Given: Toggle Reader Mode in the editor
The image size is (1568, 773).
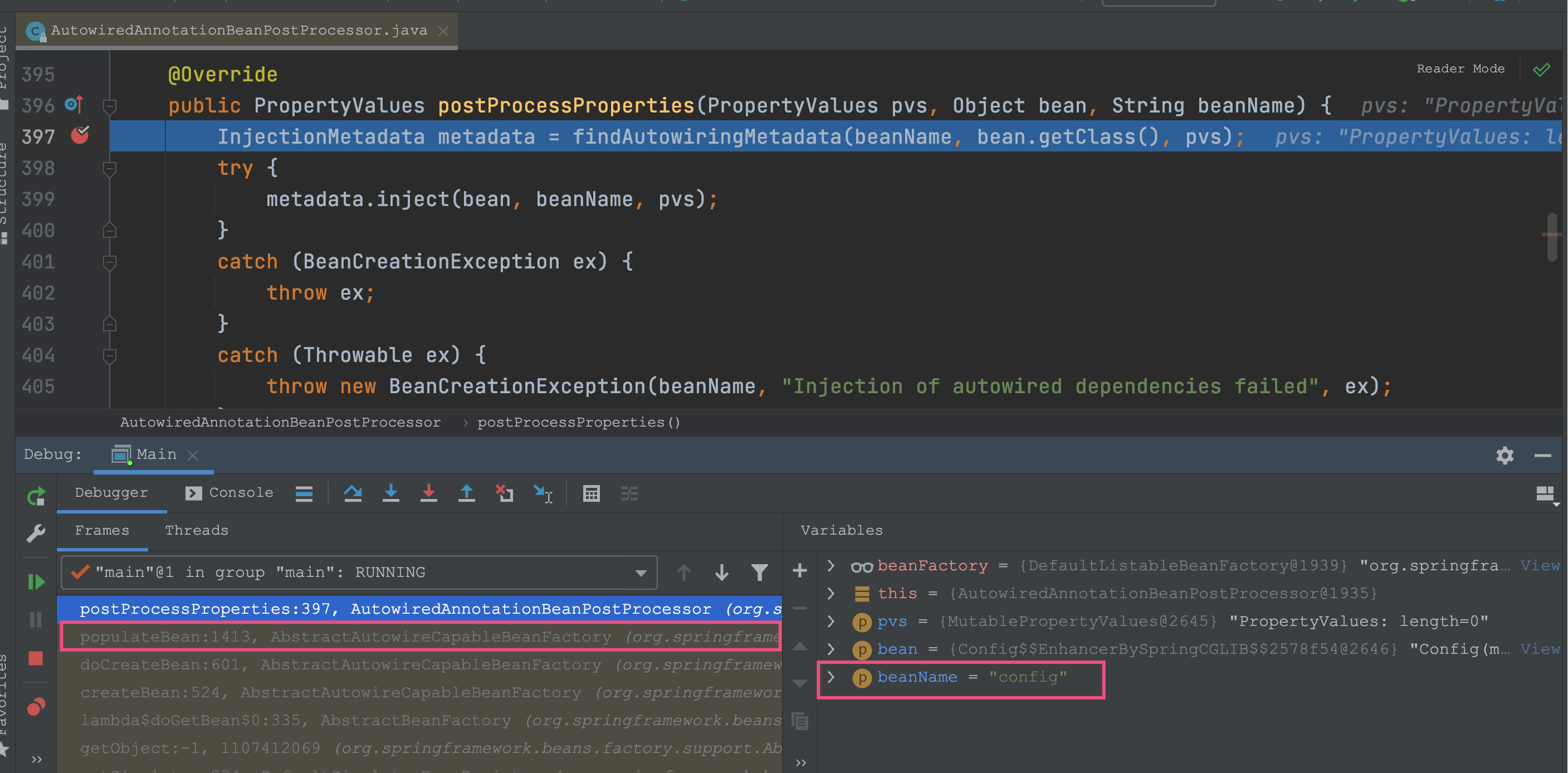Looking at the screenshot, I should [1459, 69].
